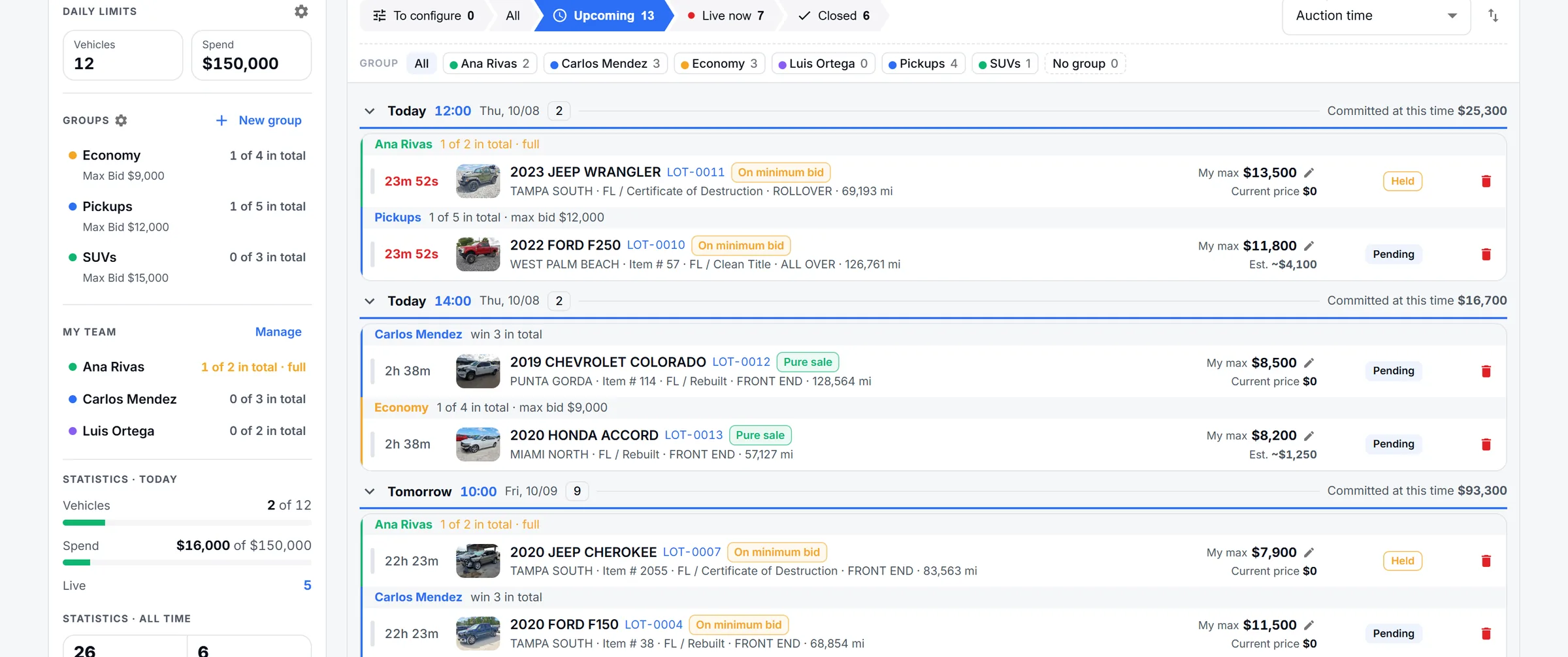The width and height of the screenshot is (1568, 657).
Task: Filter by Economy group chip
Action: tap(719, 63)
